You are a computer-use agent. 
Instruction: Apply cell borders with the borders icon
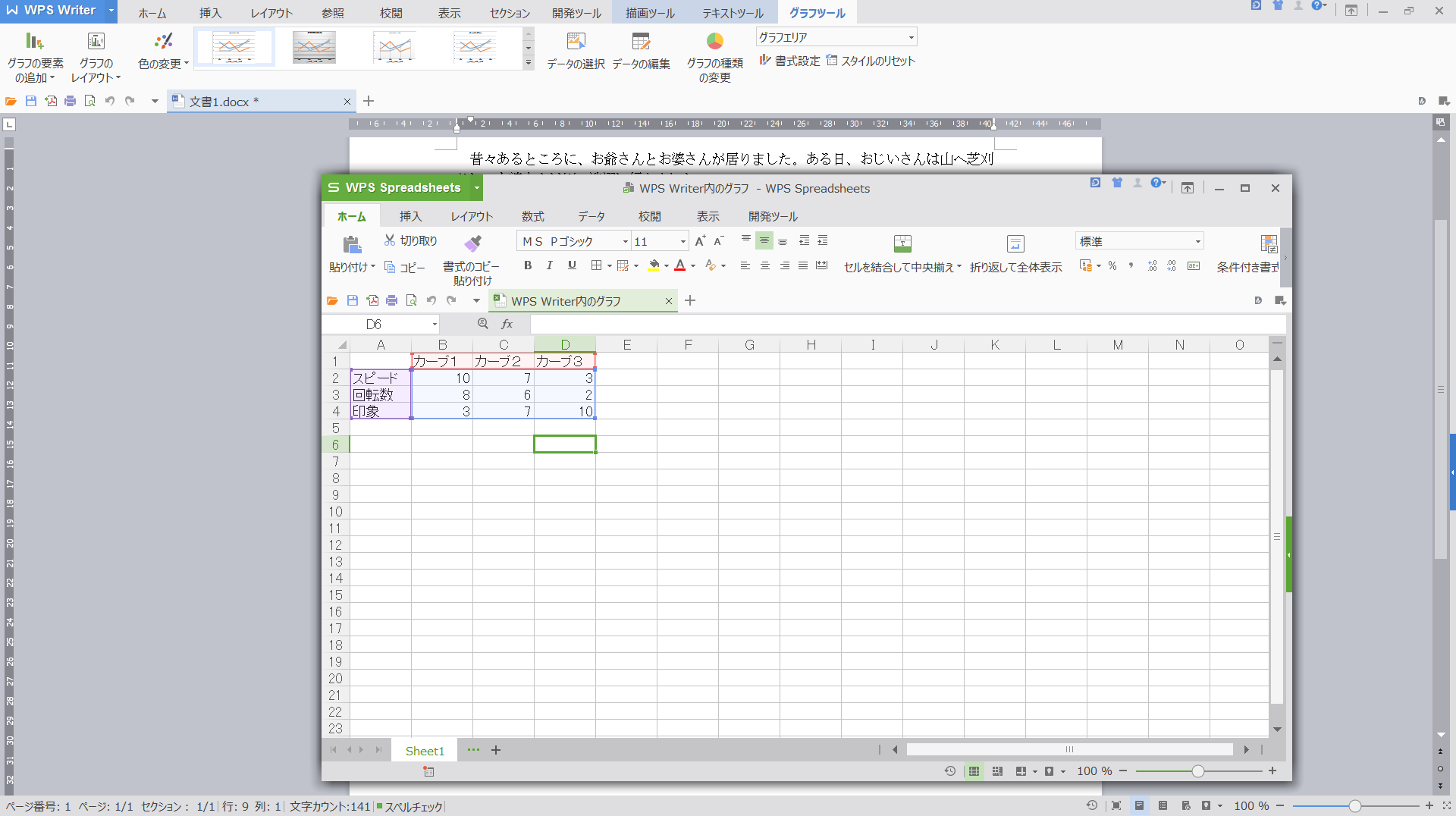pos(596,265)
